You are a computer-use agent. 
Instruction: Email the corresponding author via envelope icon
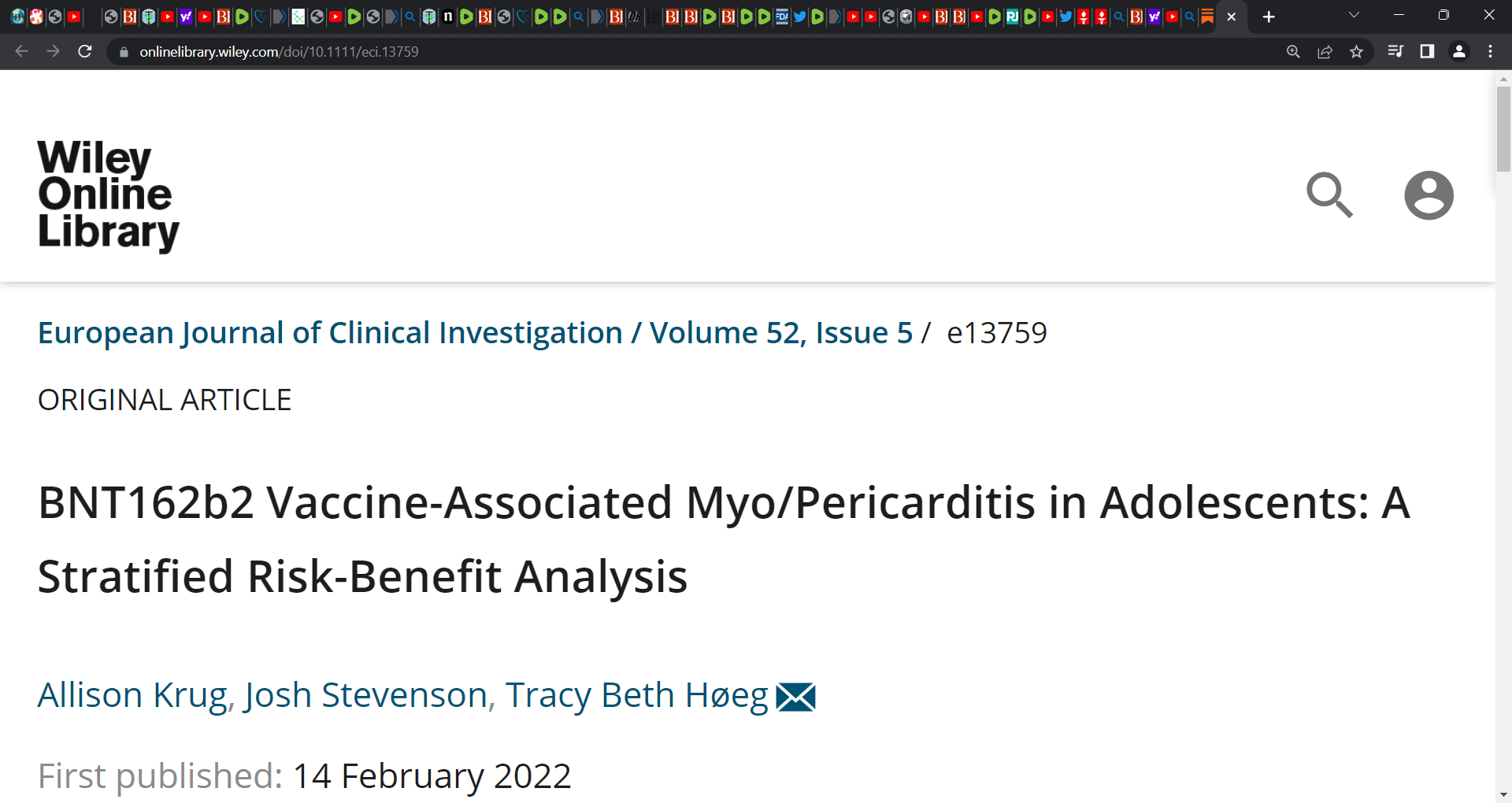(795, 697)
